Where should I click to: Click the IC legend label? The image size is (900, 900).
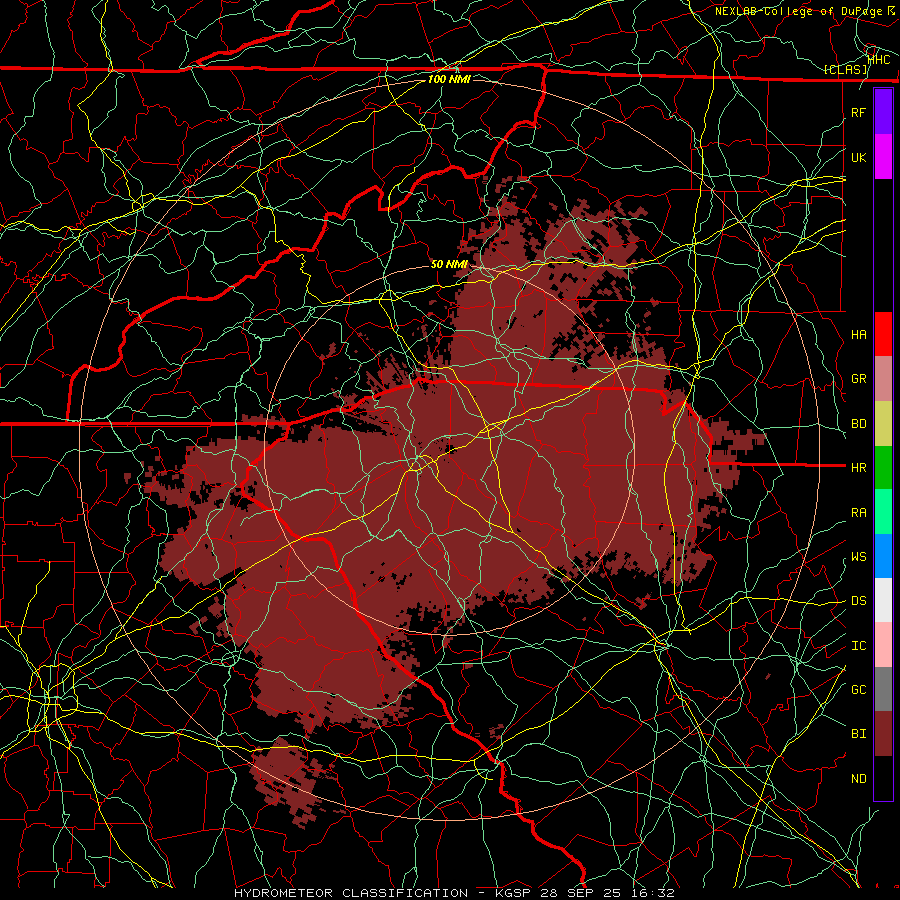pyautogui.click(x=858, y=646)
